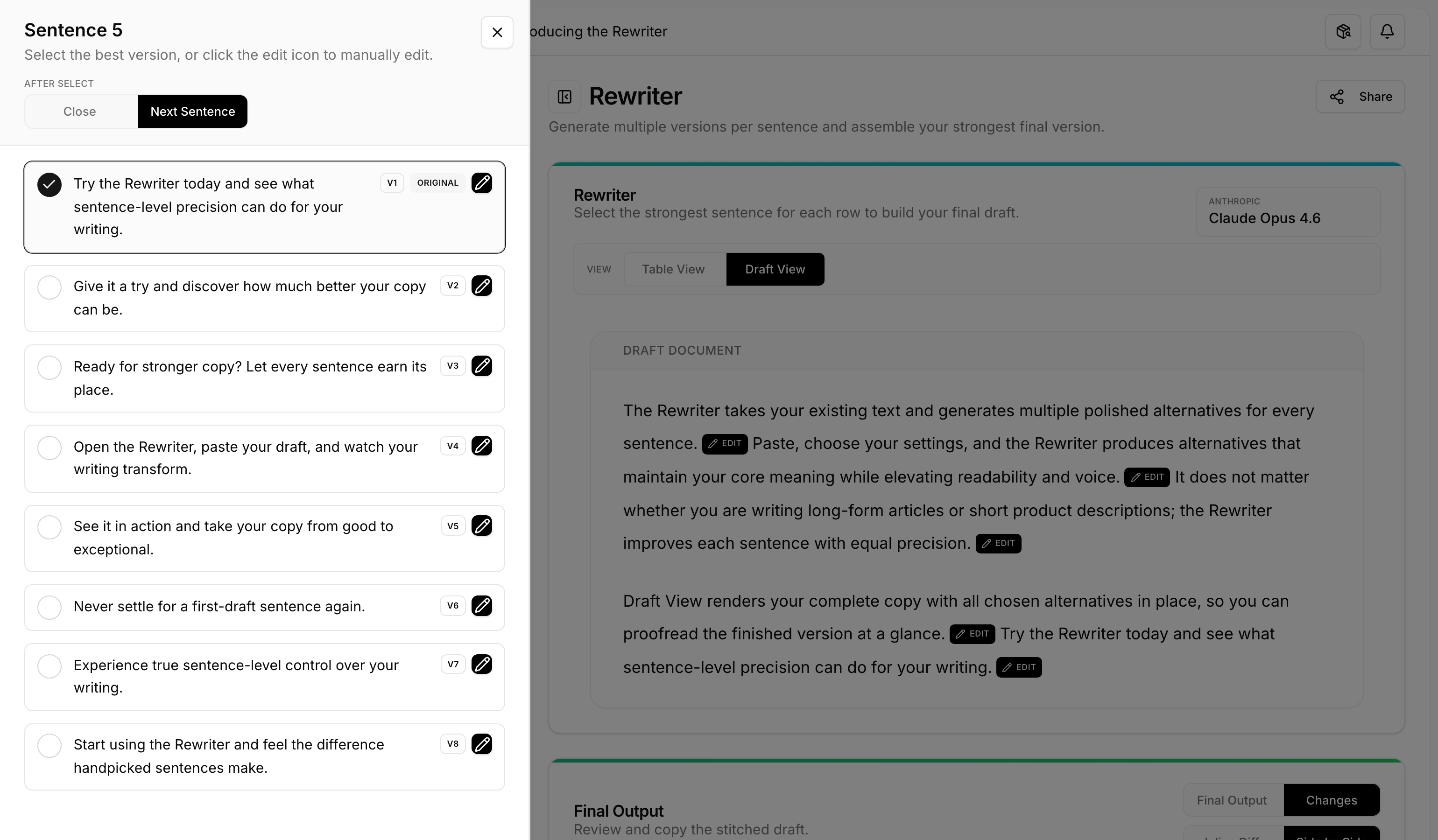The height and width of the screenshot is (840, 1438).
Task: Edit the V8 sentence with pencil icon
Action: tap(482, 744)
